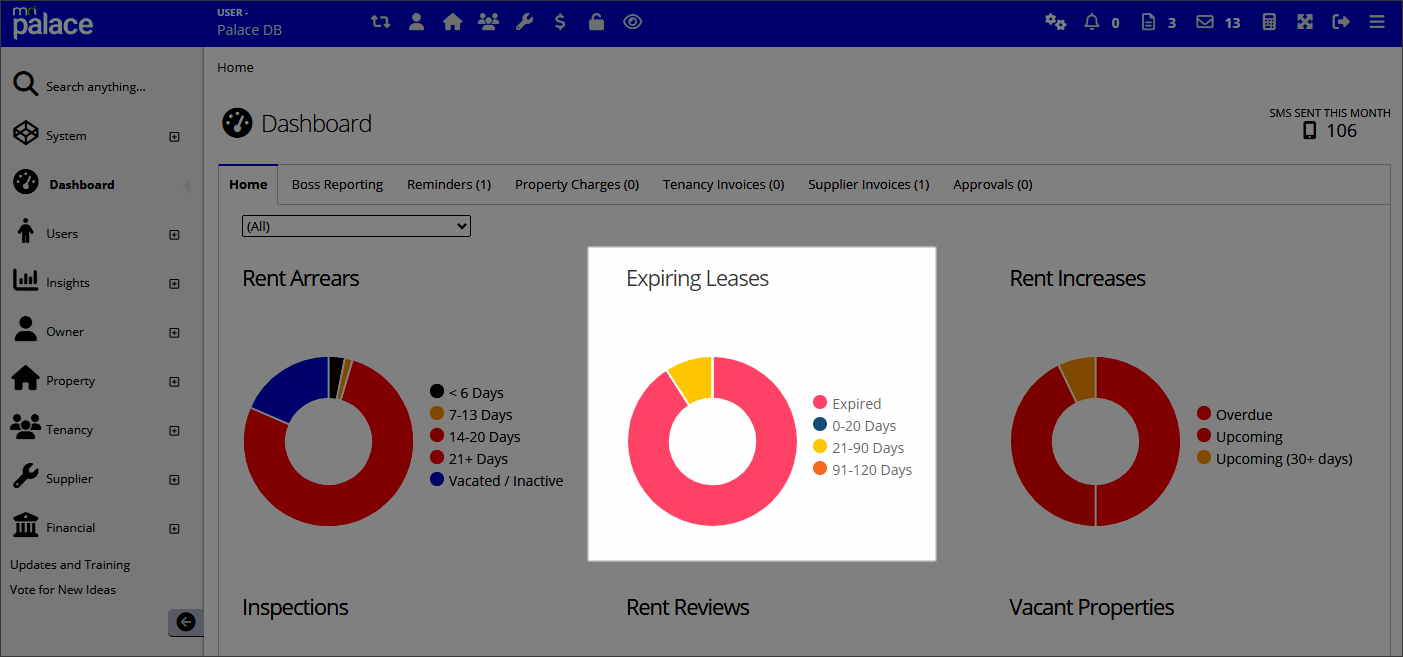
Task: Toggle the 0-20 Days legend item
Action: (x=855, y=426)
